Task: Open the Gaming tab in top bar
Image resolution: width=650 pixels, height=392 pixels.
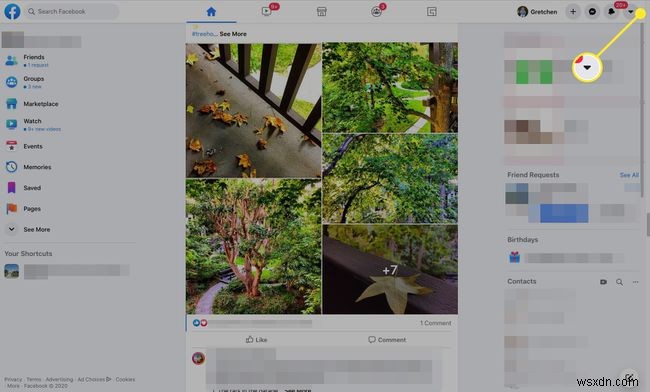Action: [x=432, y=12]
